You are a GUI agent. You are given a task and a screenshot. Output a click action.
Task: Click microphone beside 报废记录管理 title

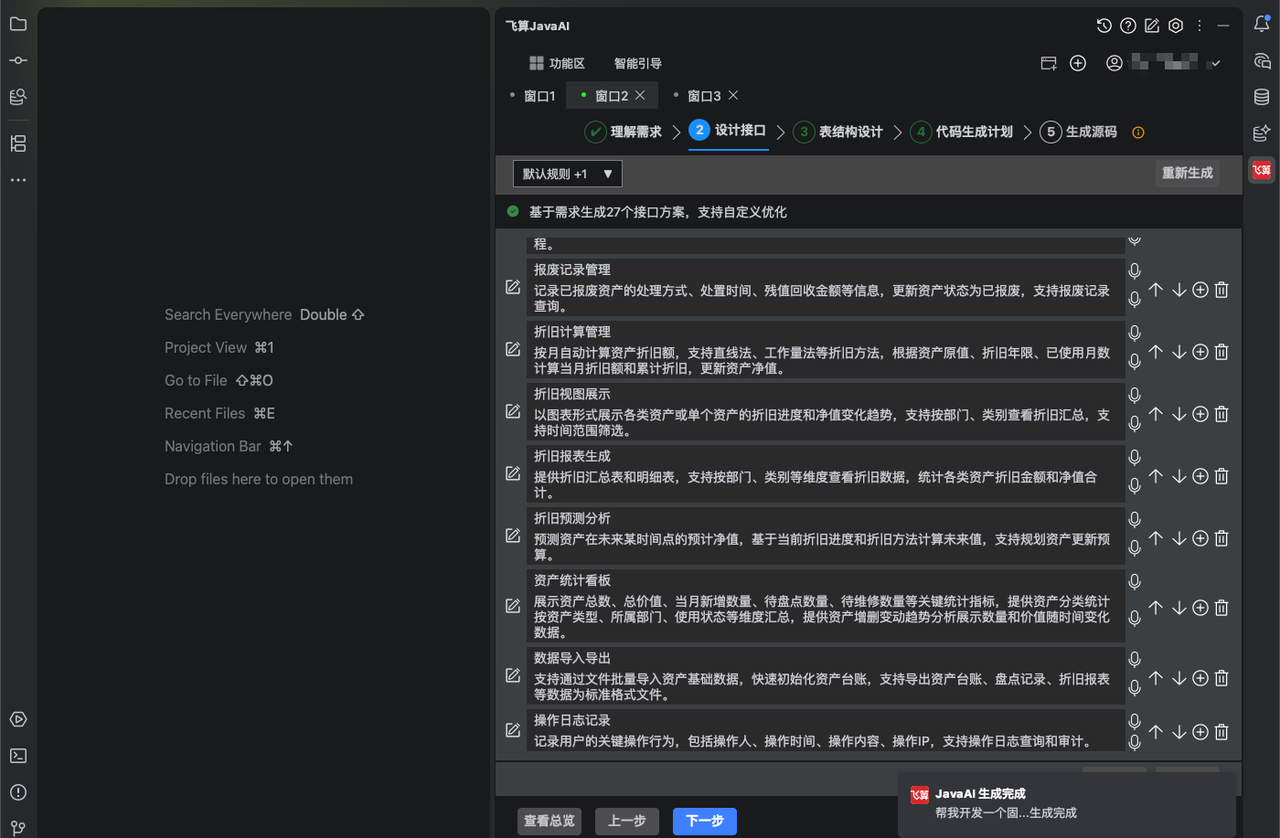click(x=1134, y=270)
